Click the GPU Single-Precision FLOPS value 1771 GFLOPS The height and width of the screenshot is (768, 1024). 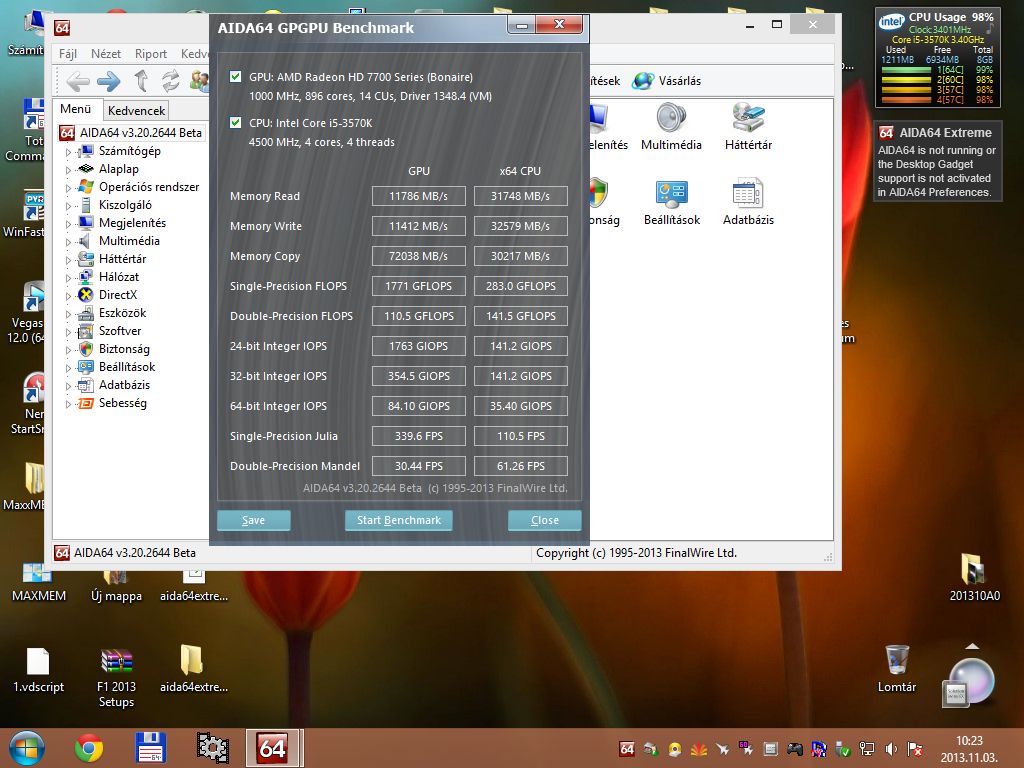point(419,286)
